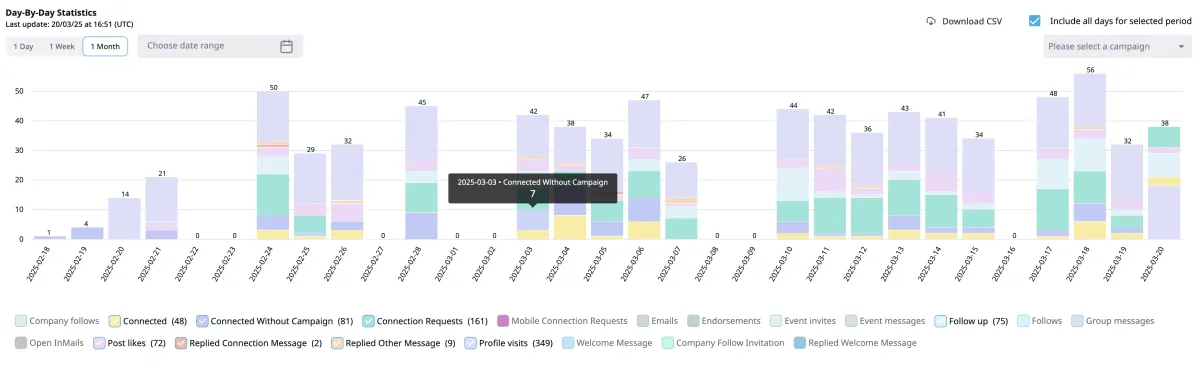Click the Download CSV link

click(964, 20)
